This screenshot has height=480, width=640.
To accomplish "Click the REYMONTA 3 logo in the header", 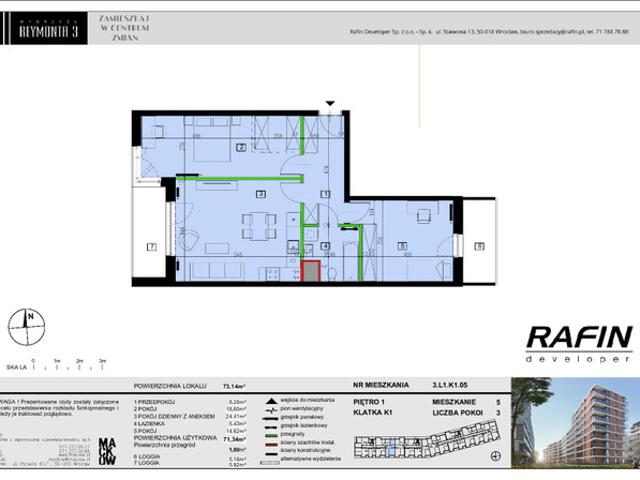I will pos(49,28).
